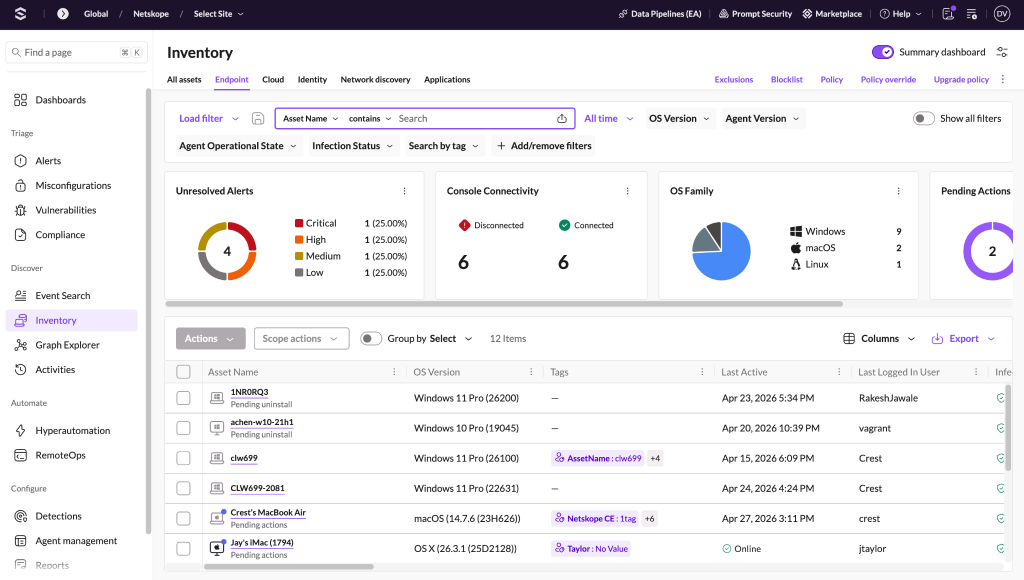The image size is (1024, 580).
Task: Turn on the Group by toggle
Action: pos(371,338)
